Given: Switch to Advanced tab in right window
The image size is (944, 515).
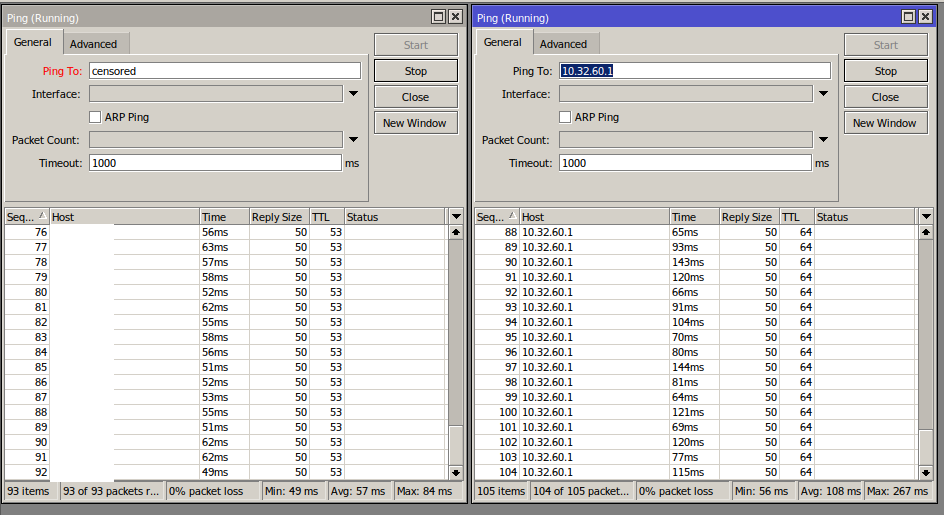Looking at the screenshot, I should click(564, 44).
